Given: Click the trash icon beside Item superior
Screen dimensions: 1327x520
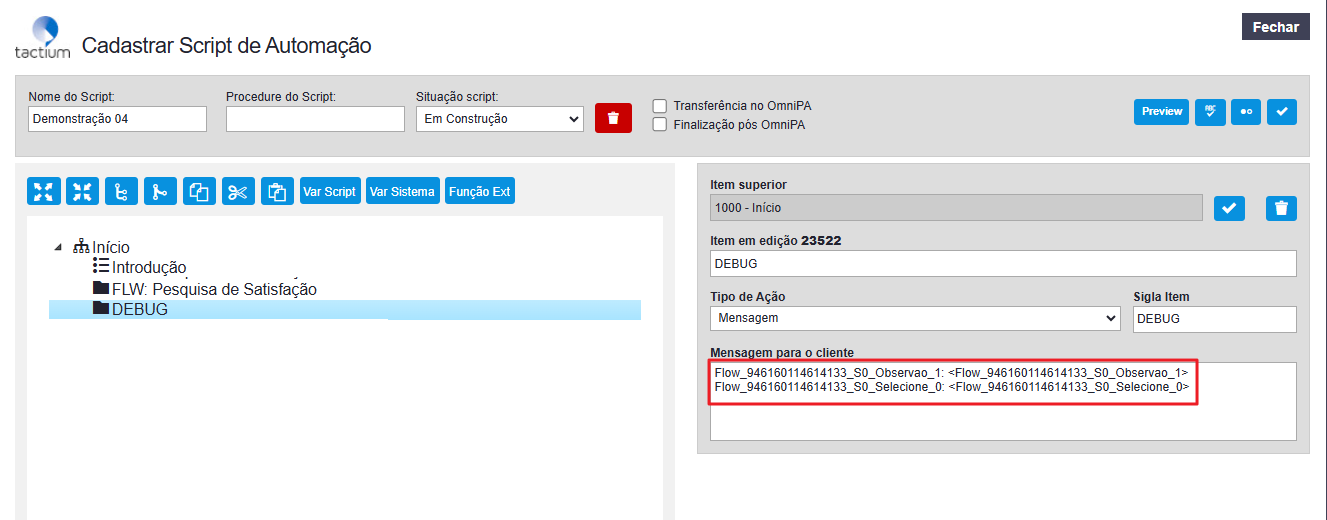Looking at the screenshot, I should pos(1281,208).
